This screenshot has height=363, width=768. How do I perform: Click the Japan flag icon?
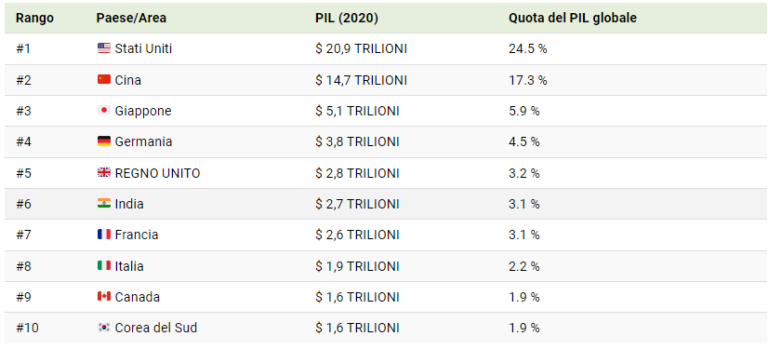[104, 111]
